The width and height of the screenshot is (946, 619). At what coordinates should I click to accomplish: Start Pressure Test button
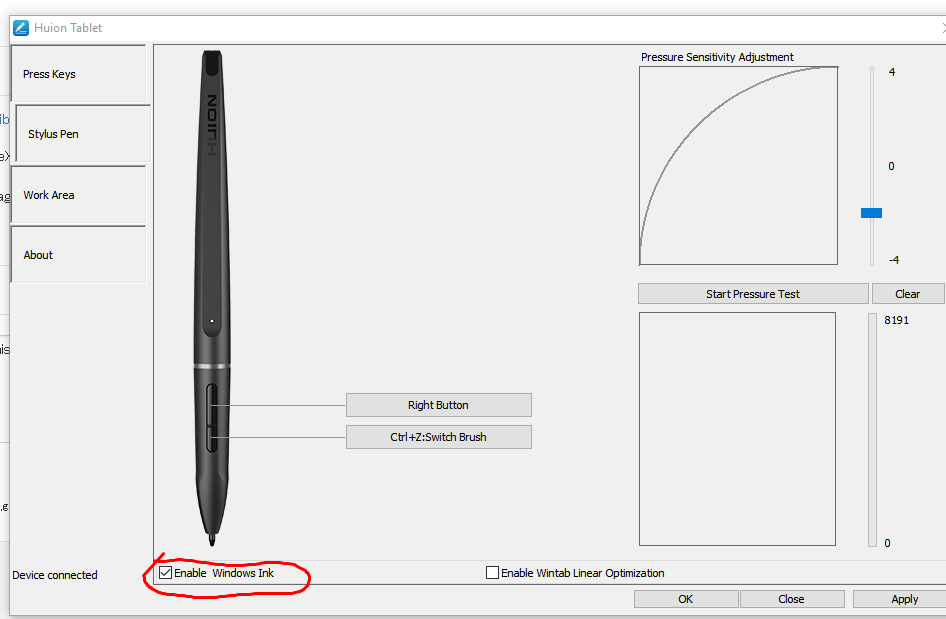753,294
